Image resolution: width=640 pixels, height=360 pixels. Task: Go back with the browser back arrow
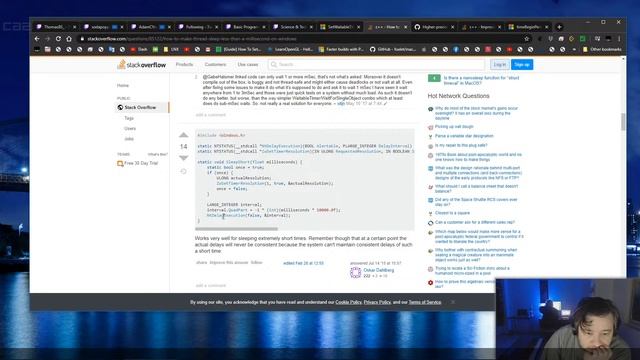click(37, 39)
